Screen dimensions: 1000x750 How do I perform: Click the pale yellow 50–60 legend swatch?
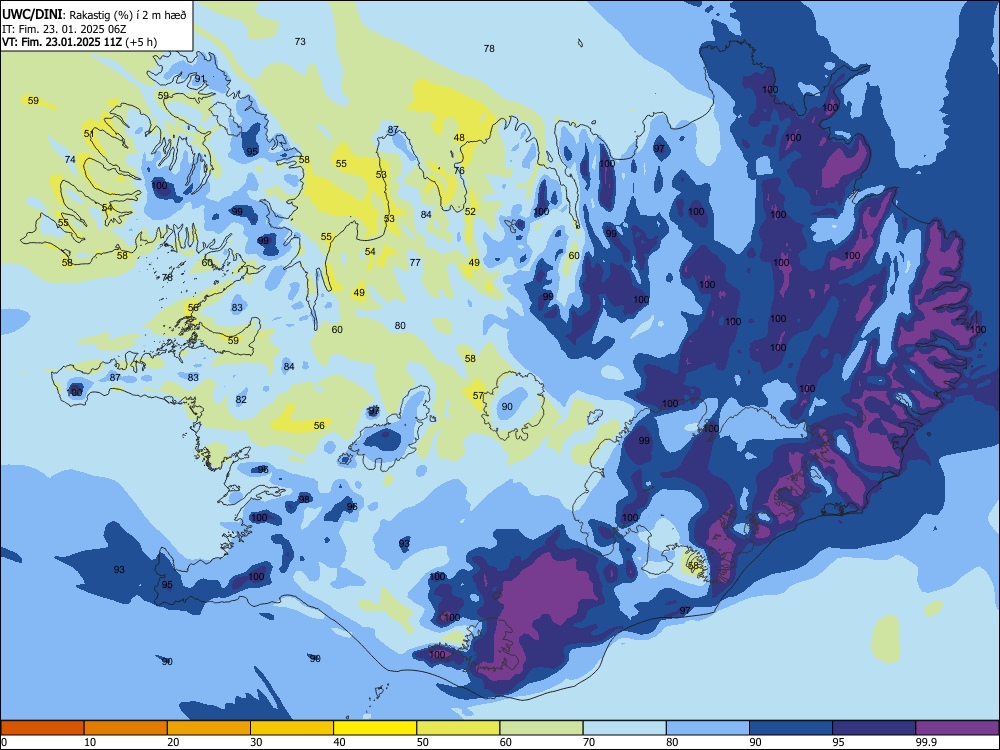(458, 728)
